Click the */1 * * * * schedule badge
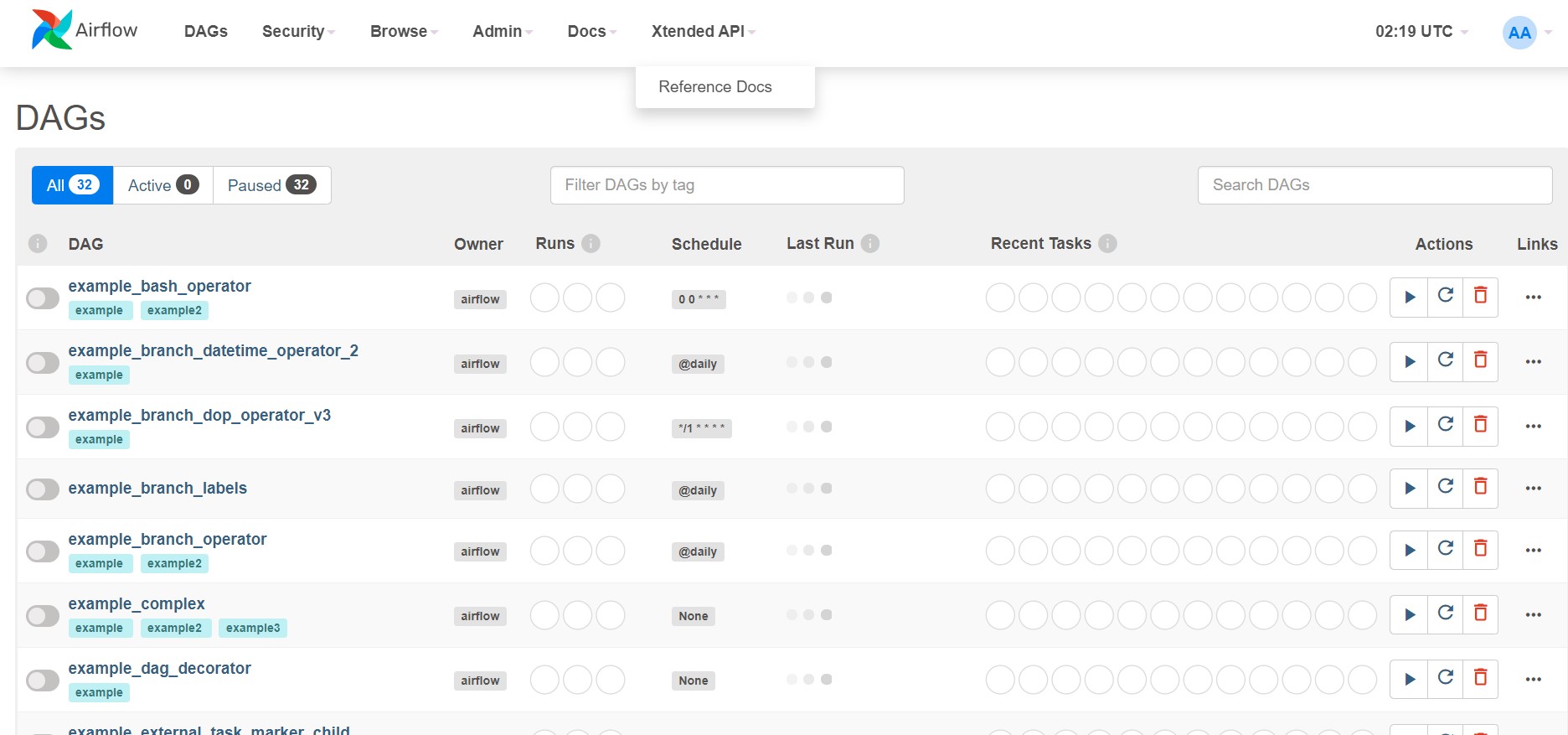 click(x=702, y=428)
